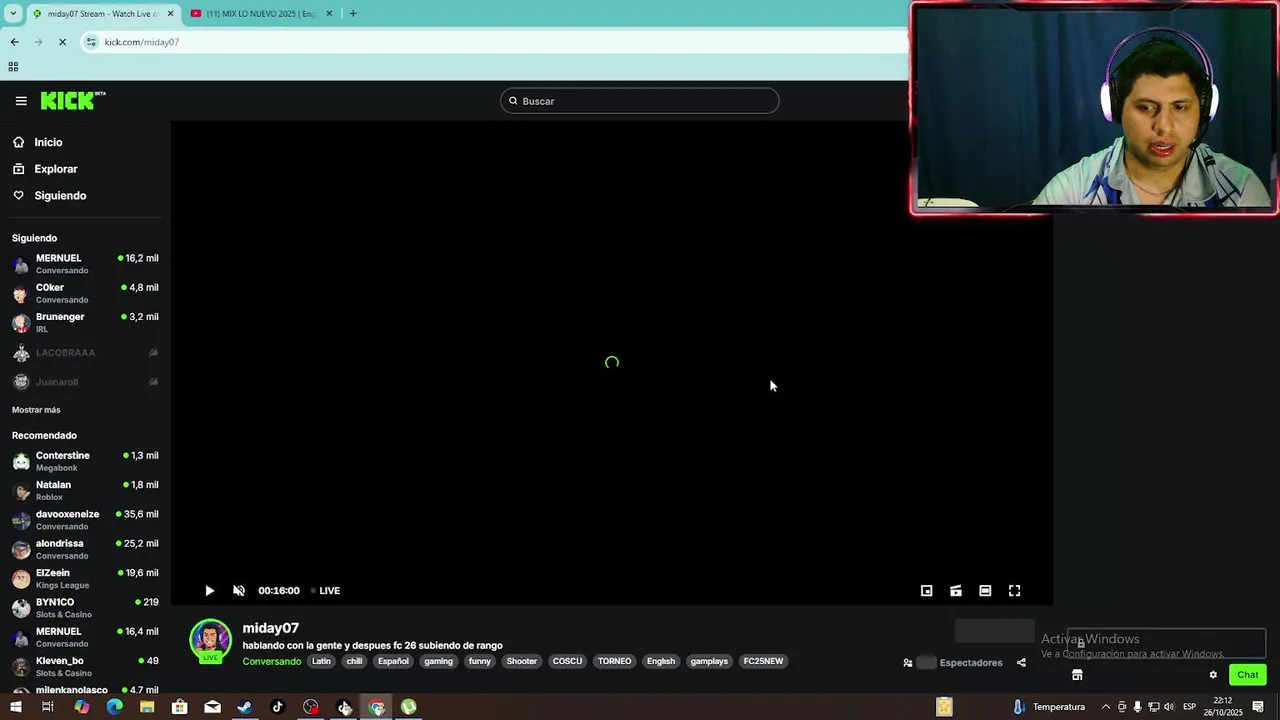
Task: Enter fullscreen on the video player
Action: (1014, 591)
